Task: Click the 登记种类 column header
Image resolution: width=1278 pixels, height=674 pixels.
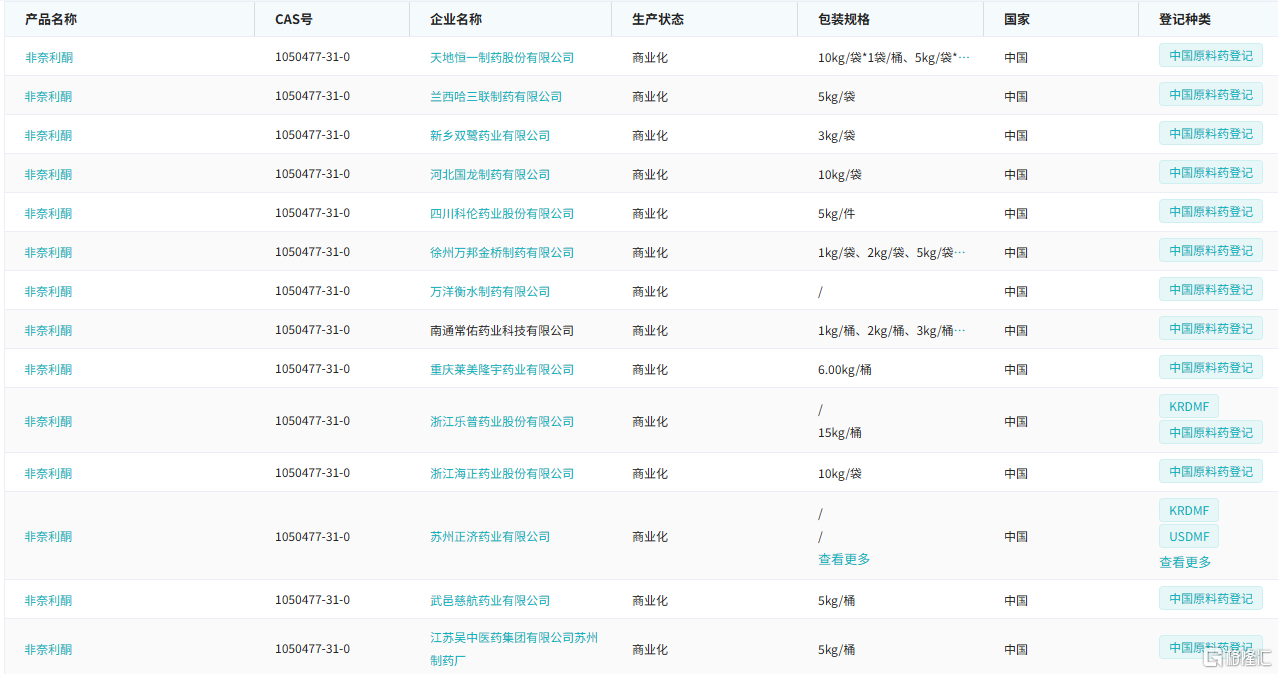Action: point(1185,20)
